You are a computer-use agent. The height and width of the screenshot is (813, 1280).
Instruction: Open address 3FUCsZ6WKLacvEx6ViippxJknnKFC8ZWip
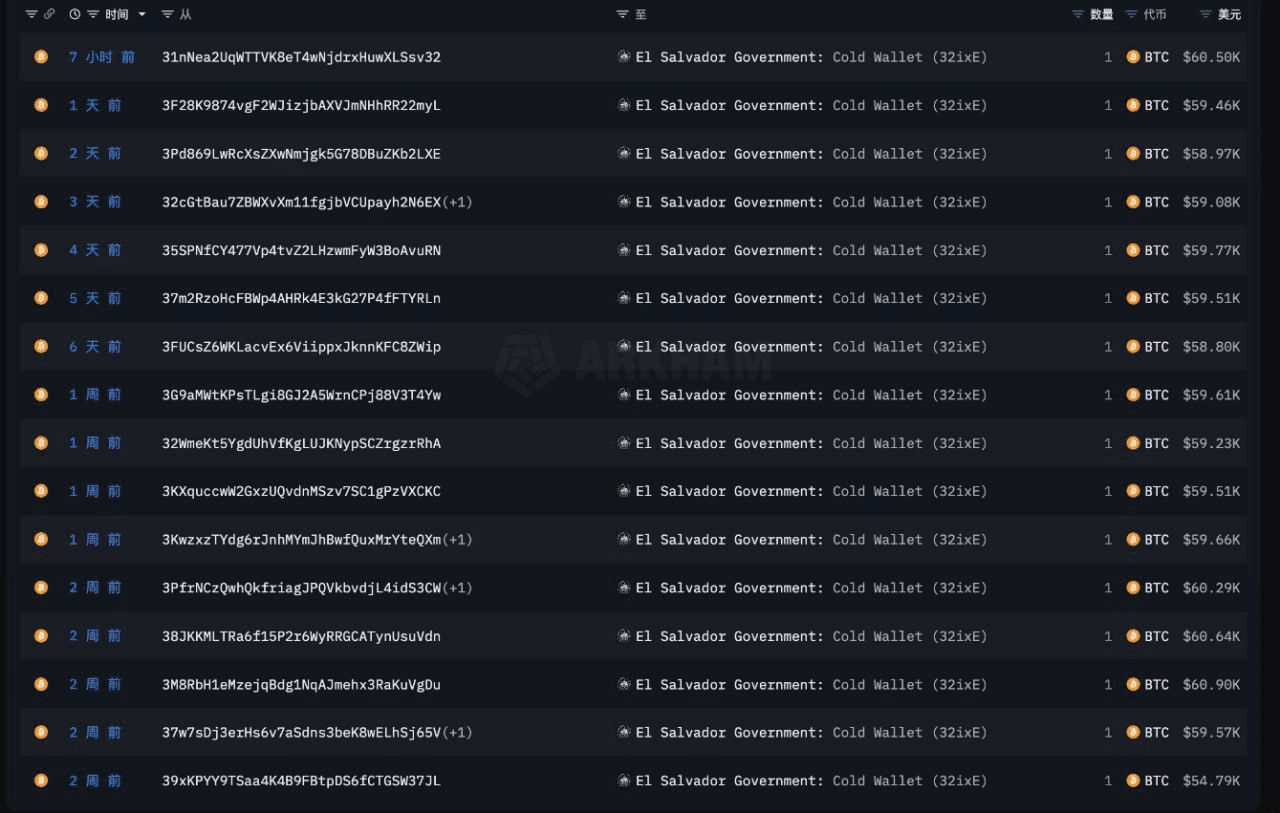click(x=301, y=346)
